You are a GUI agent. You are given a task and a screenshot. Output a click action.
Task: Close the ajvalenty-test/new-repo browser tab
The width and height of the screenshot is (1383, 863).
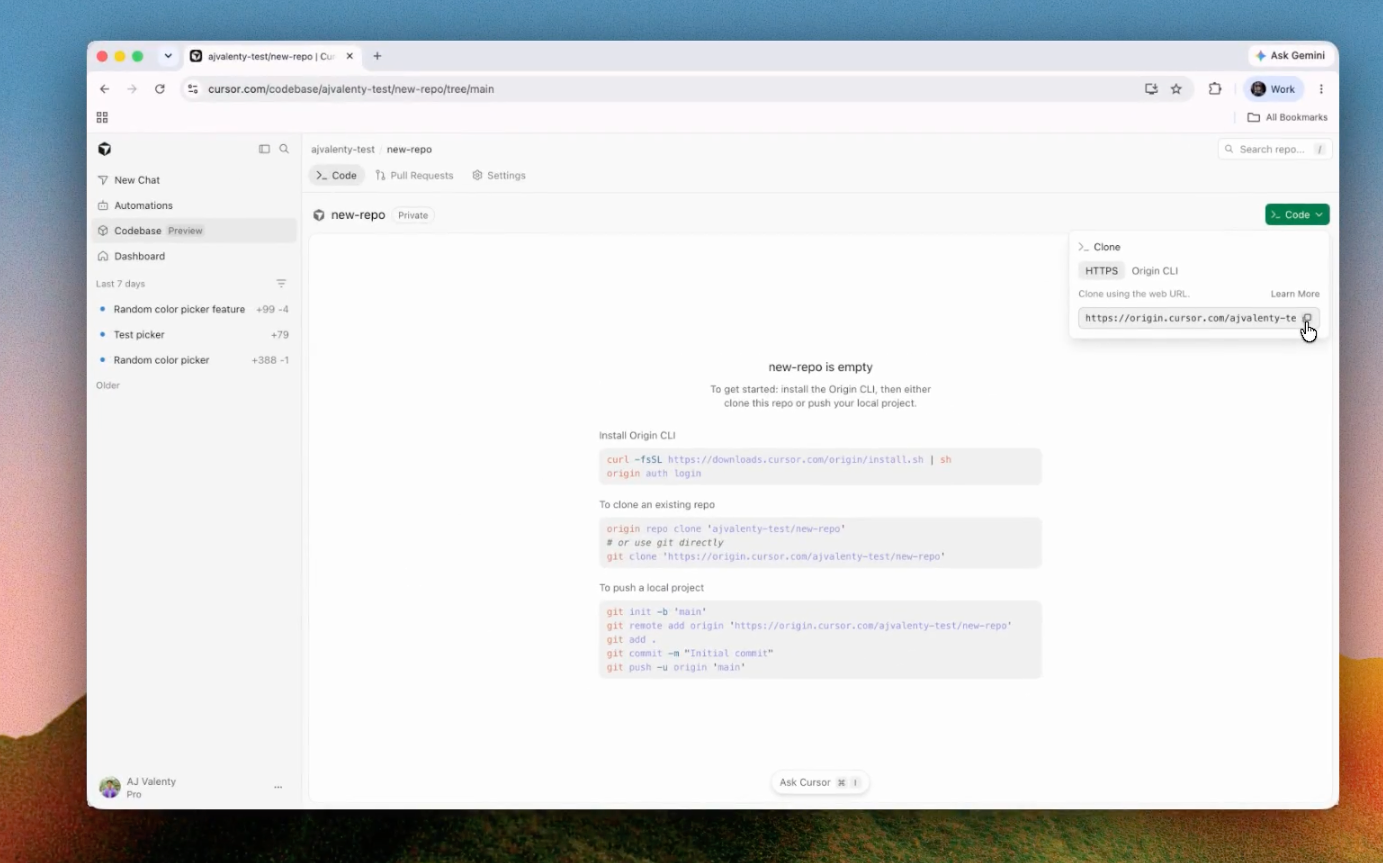[x=349, y=56]
